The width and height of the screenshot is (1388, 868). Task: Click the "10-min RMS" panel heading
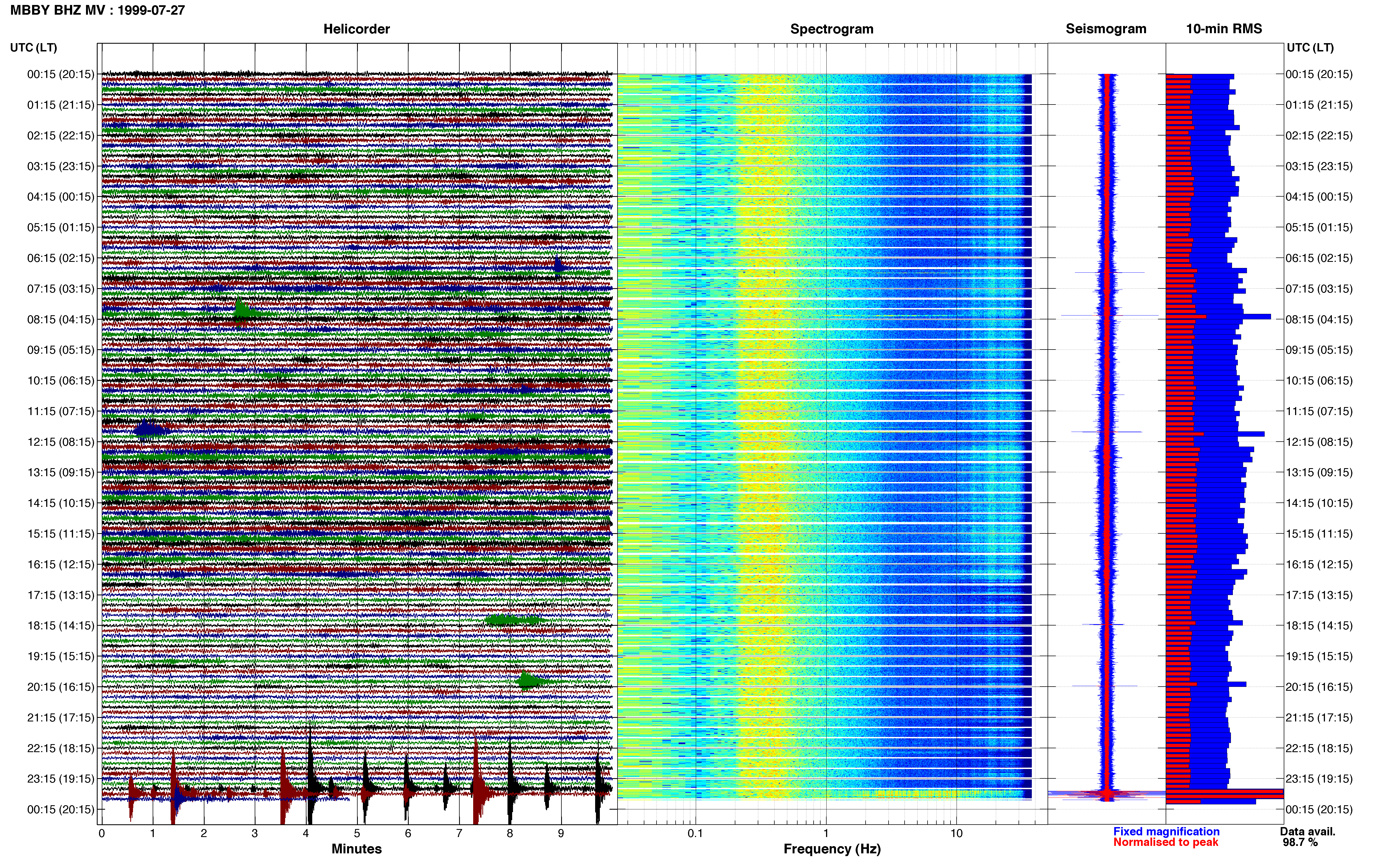pyautogui.click(x=1224, y=29)
